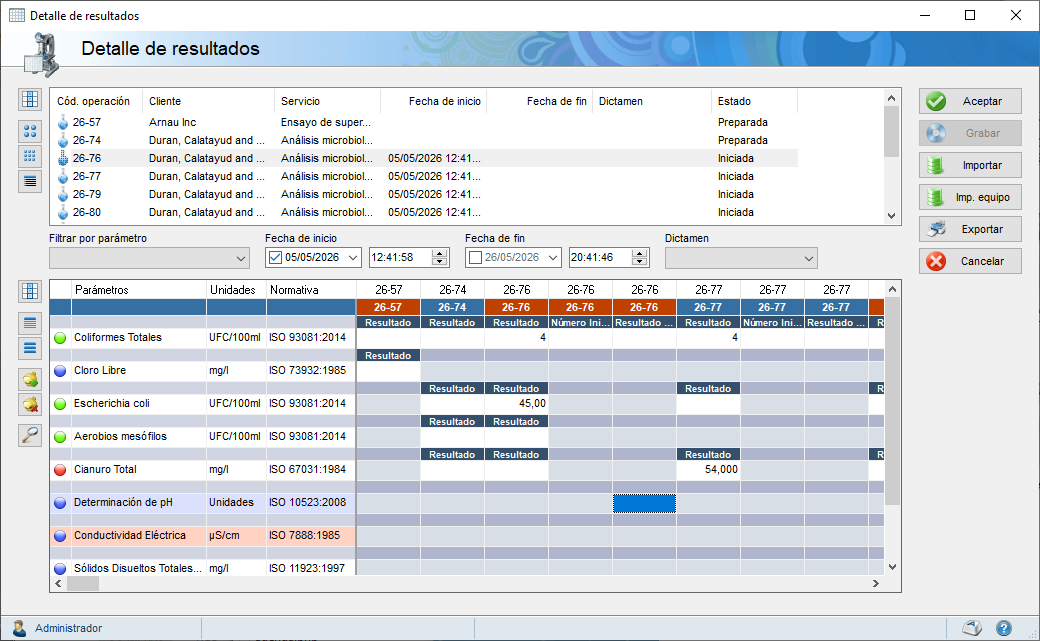The image size is (1040, 641).
Task: Click the Parámetros column header
Action: (x=139, y=290)
